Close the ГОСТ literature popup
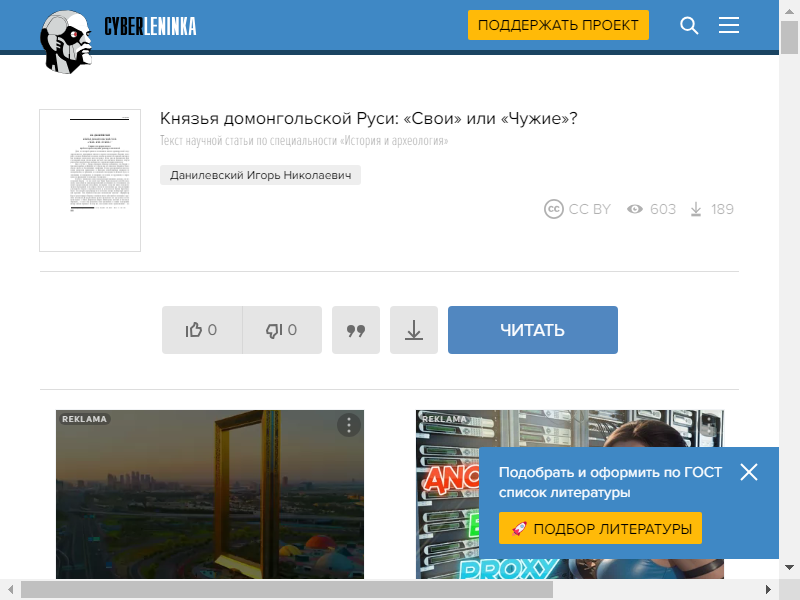800x600 pixels. [749, 472]
